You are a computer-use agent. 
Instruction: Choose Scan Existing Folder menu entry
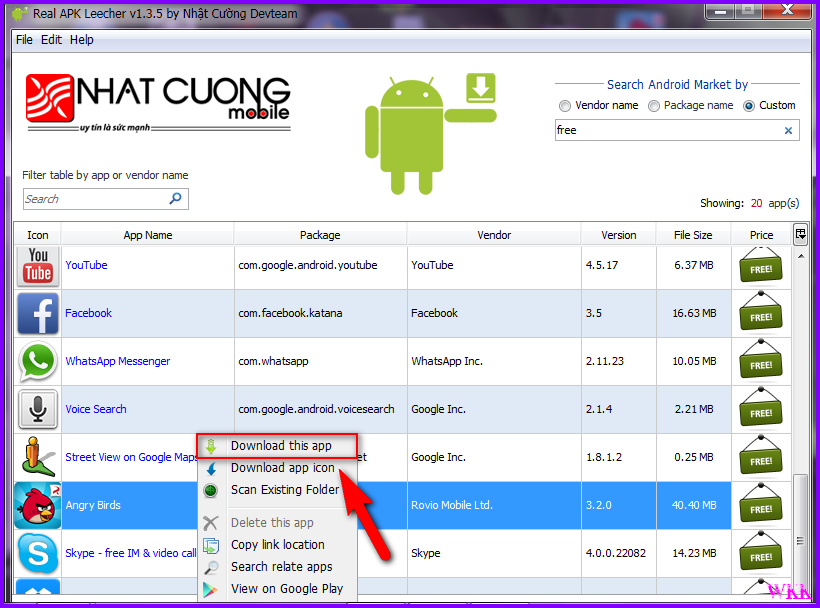click(277, 490)
